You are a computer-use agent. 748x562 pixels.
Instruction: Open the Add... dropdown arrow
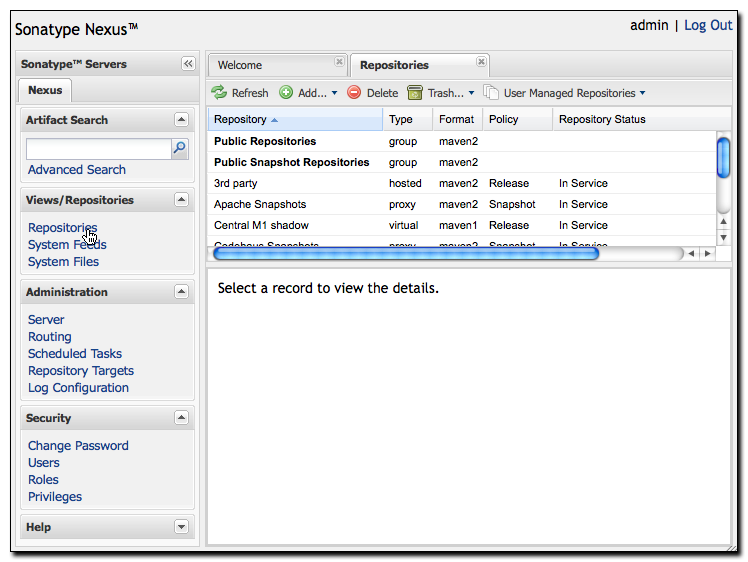click(334, 93)
